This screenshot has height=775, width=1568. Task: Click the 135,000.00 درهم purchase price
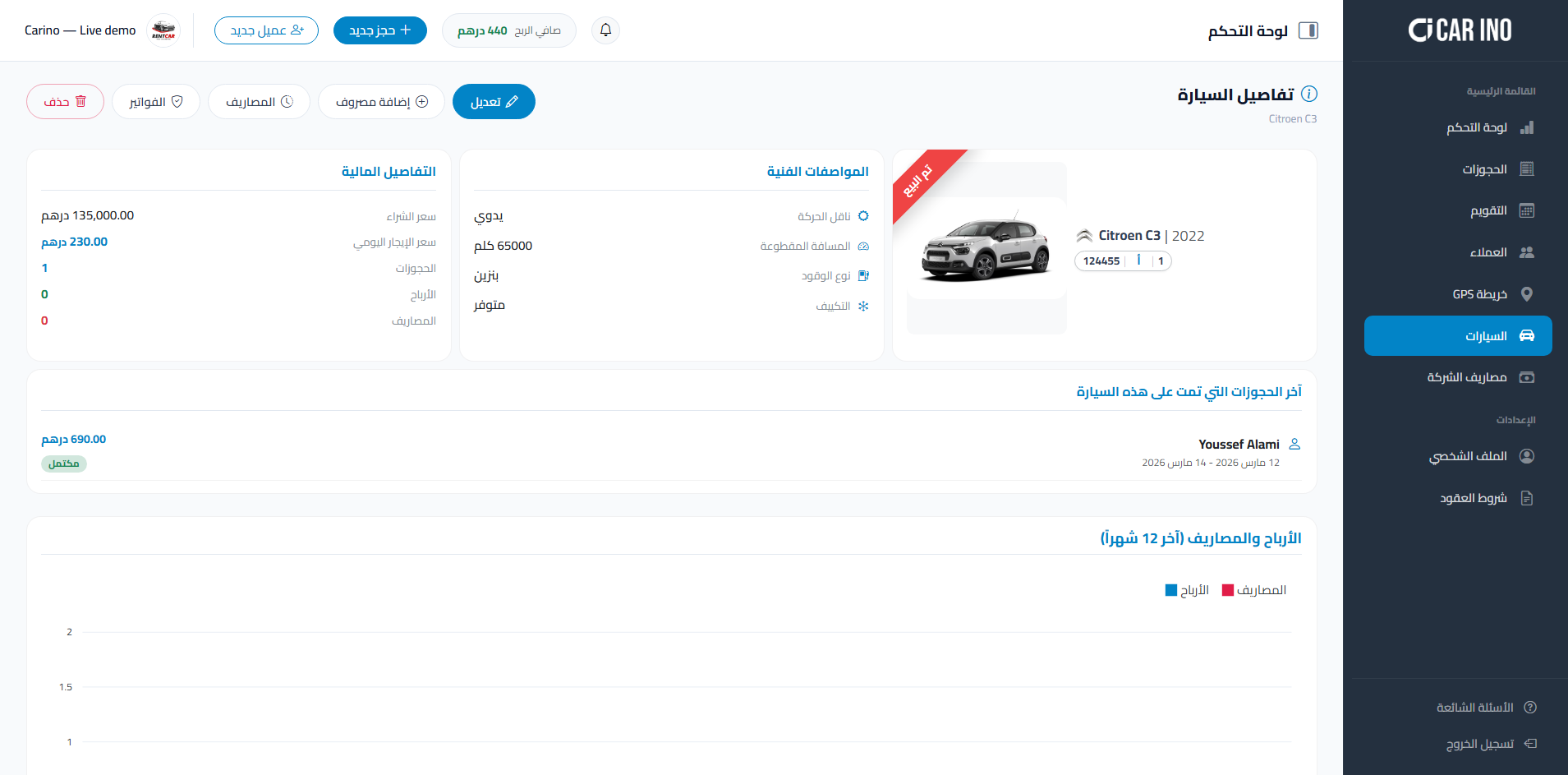[88, 215]
